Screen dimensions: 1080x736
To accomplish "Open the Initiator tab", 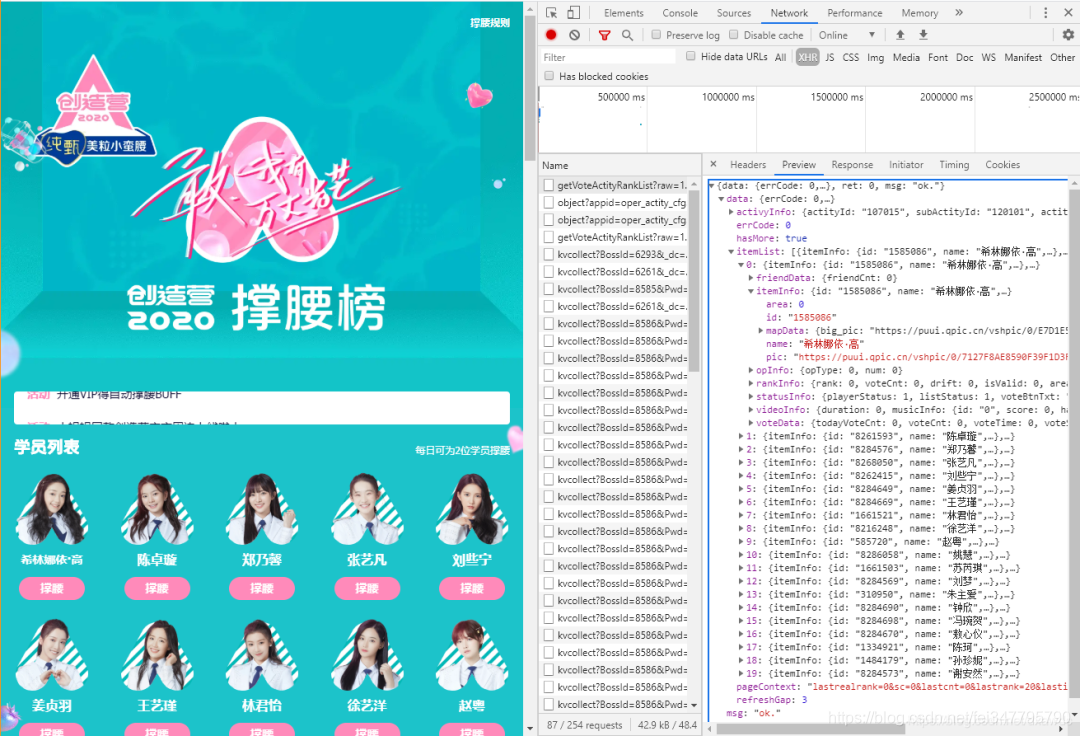I will 906,165.
